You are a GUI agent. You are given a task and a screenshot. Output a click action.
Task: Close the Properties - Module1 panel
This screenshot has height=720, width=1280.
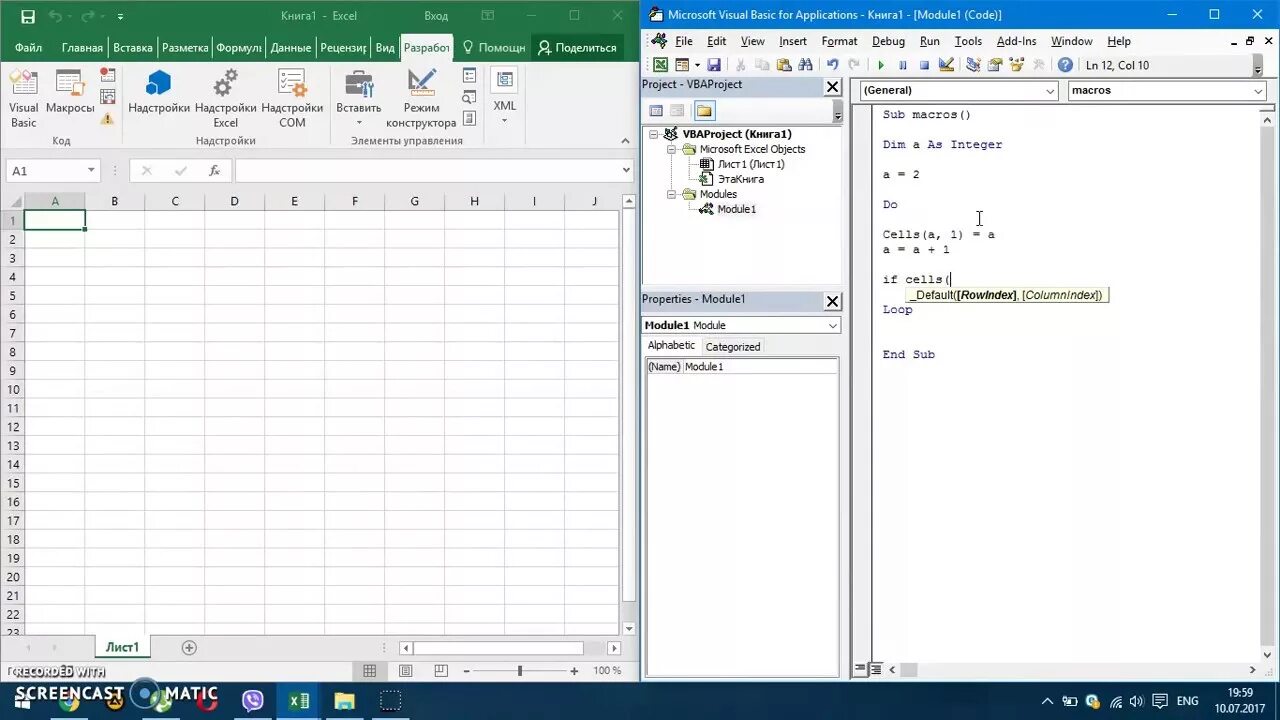[x=832, y=301]
